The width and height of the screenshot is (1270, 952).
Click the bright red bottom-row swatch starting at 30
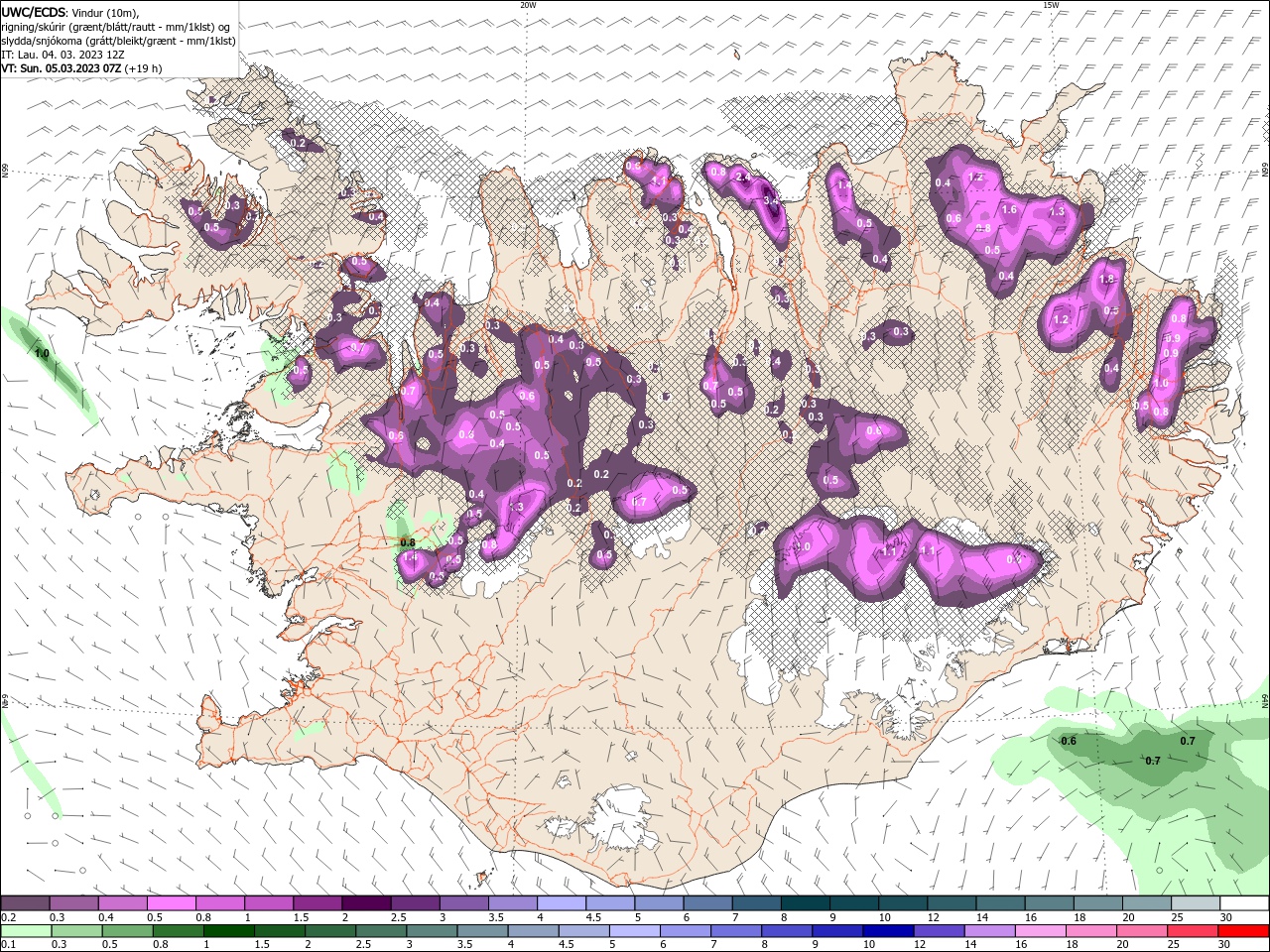pos(1244,931)
